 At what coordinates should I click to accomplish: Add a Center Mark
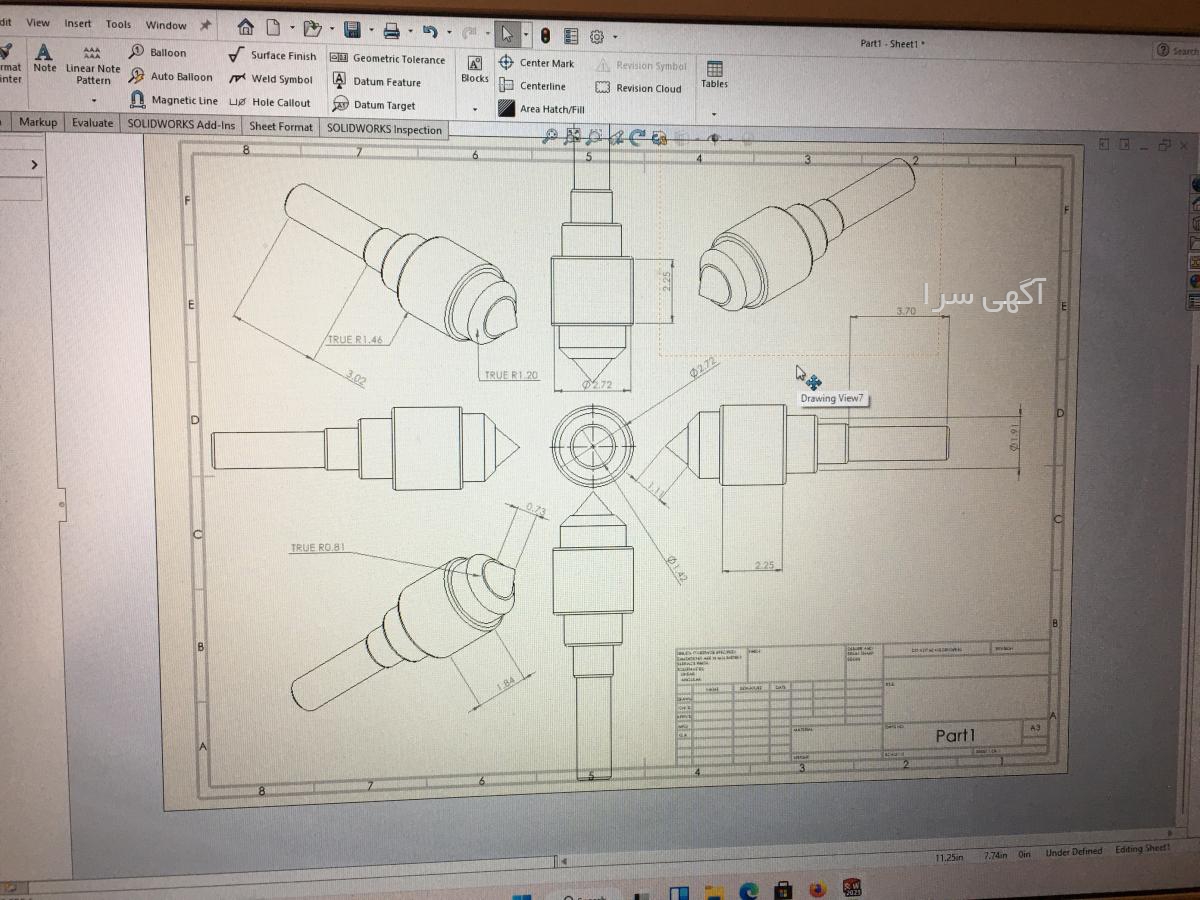(x=536, y=63)
